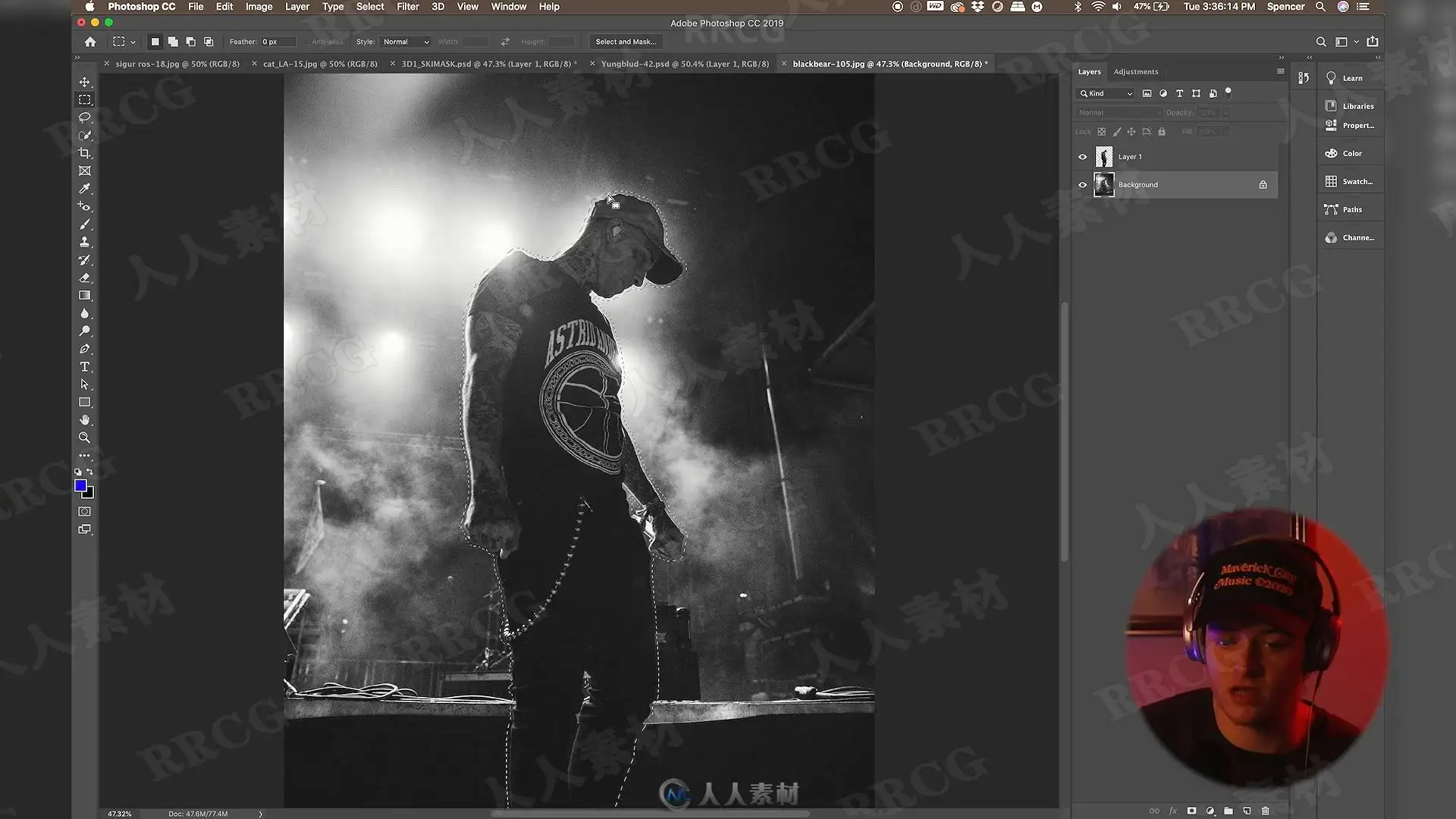The width and height of the screenshot is (1456, 819).
Task: Open the status bar info arrow
Action: (260, 814)
